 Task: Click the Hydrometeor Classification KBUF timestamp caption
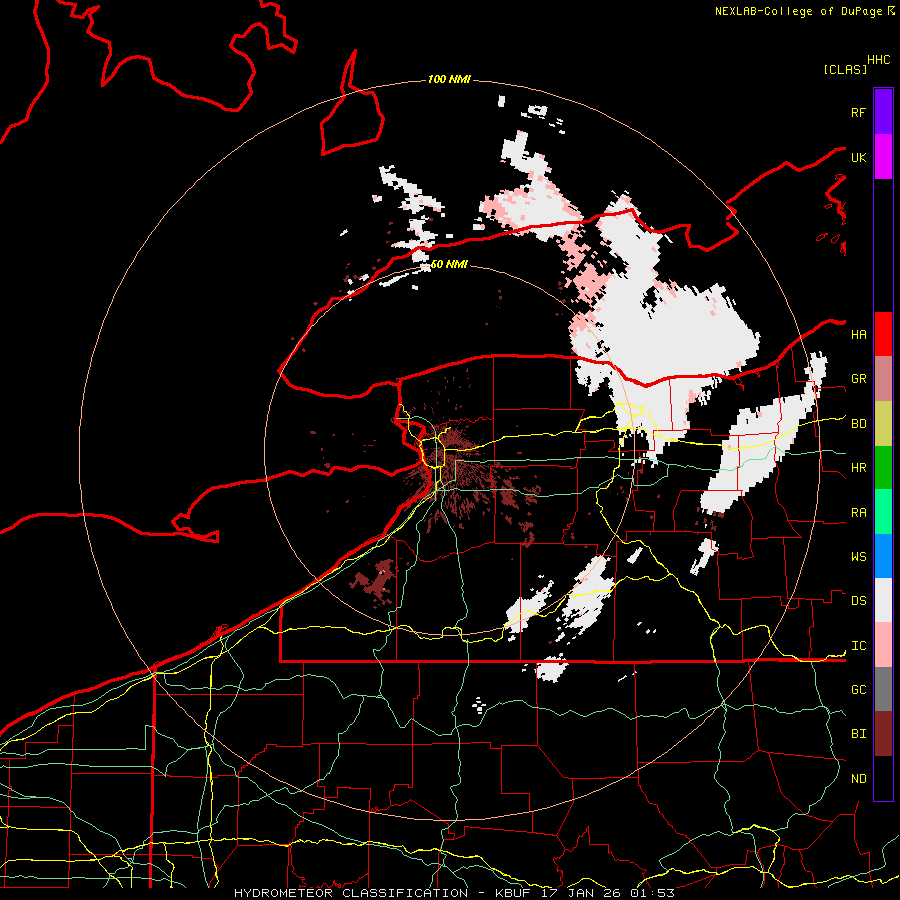pyautogui.click(x=454, y=893)
